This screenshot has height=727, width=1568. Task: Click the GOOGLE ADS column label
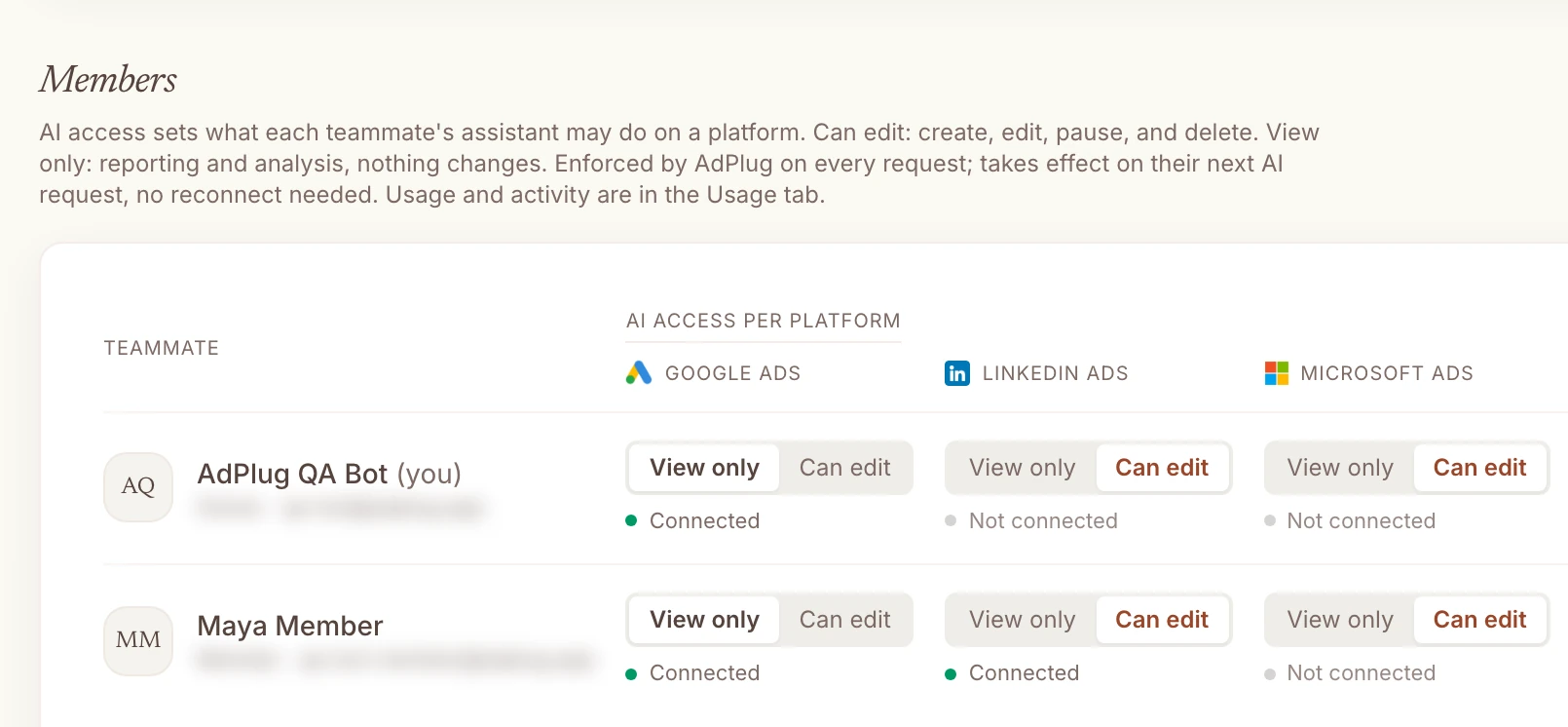click(732, 373)
